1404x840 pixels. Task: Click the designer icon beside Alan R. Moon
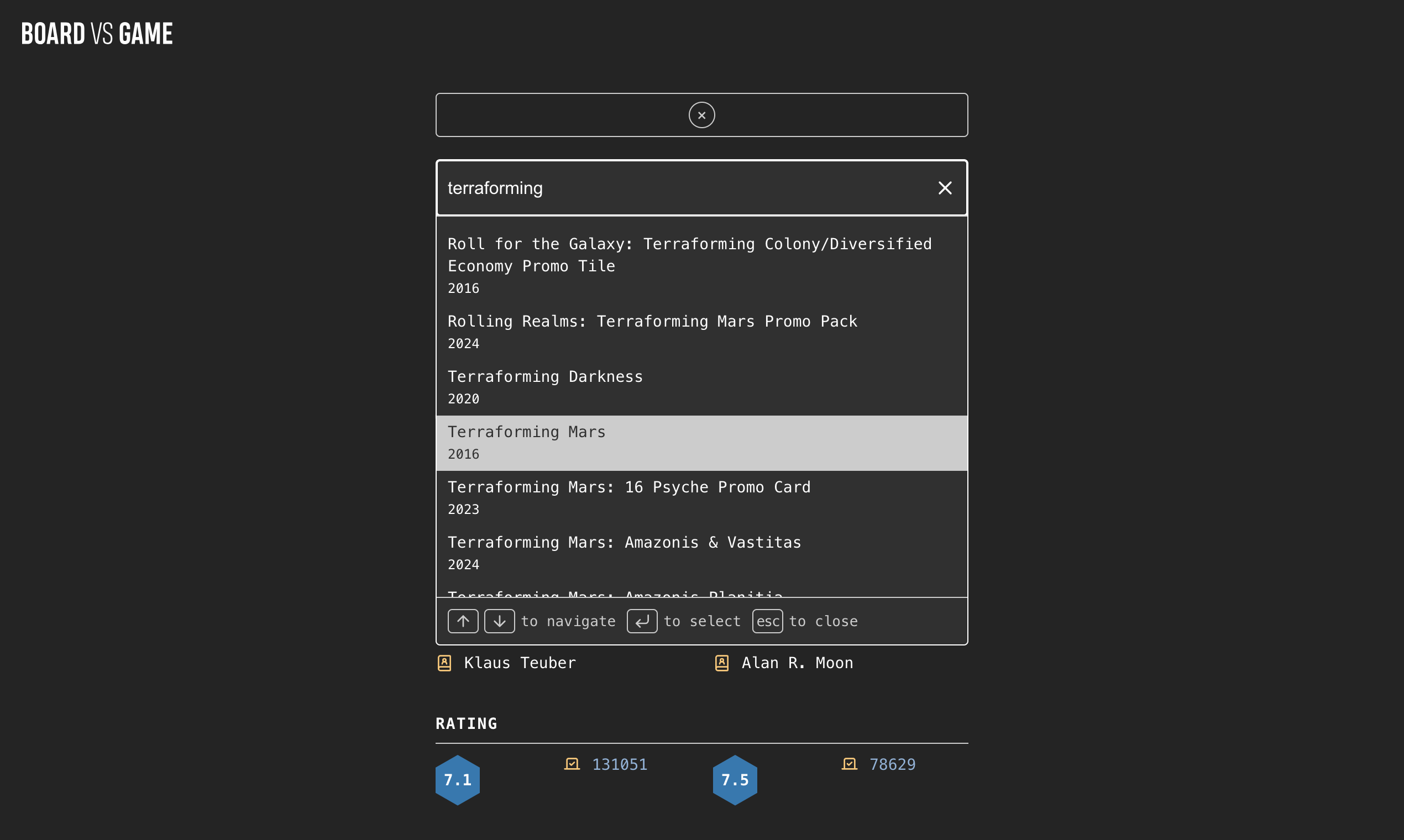(x=722, y=663)
